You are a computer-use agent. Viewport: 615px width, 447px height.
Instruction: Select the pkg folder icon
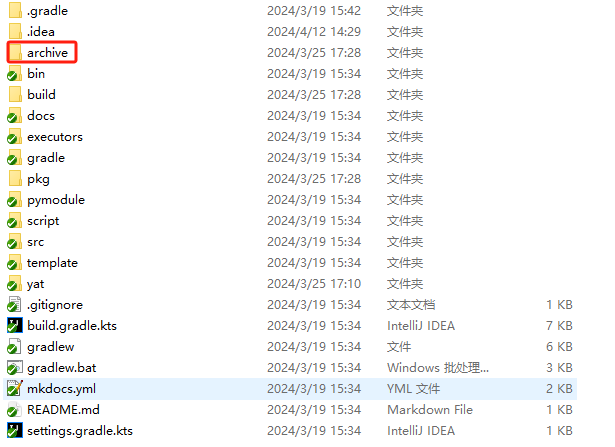(x=15, y=179)
